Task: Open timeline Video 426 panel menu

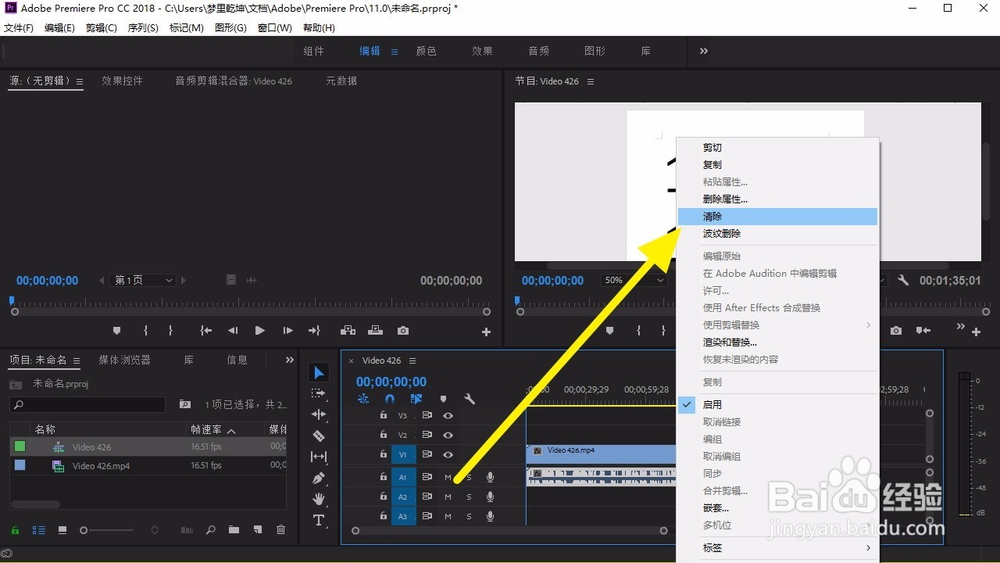Action: [413, 361]
